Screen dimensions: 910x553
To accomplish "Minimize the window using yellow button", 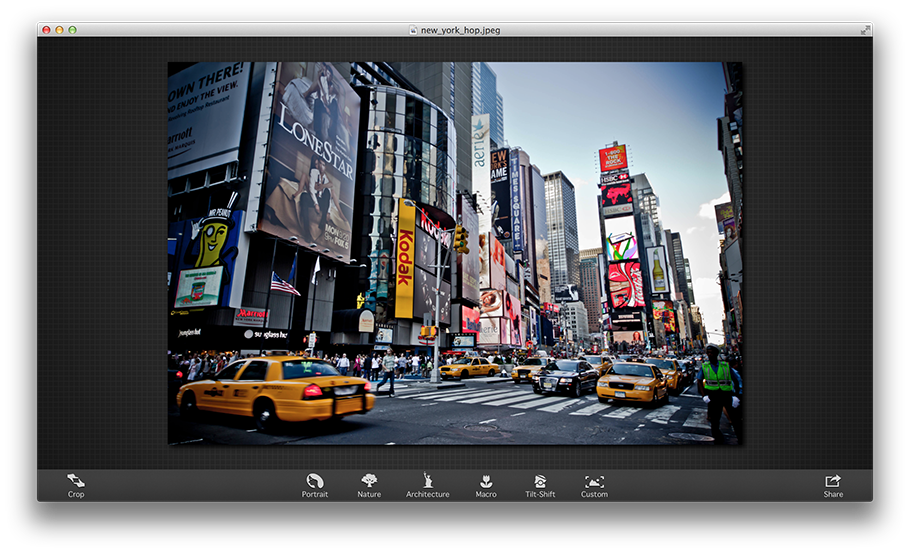I will pyautogui.click(x=59, y=30).
